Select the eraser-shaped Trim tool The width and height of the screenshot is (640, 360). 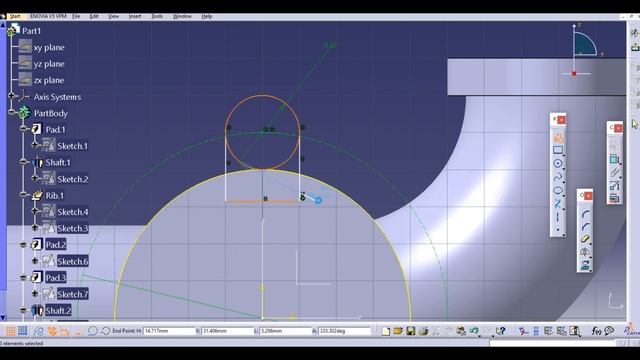[585, 239]
